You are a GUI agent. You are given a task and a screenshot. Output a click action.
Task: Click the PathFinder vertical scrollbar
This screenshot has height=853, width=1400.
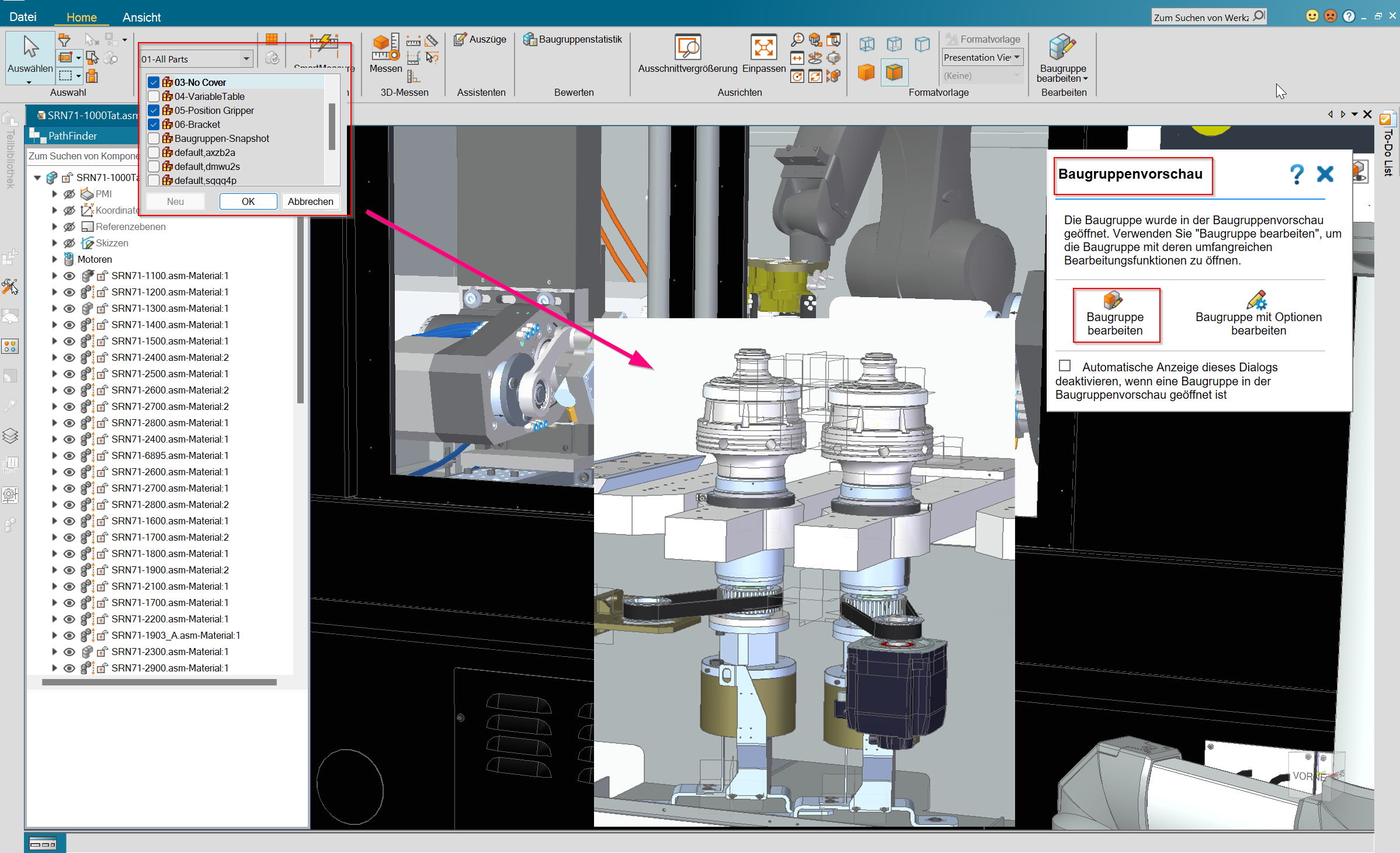tap(300, 309)
